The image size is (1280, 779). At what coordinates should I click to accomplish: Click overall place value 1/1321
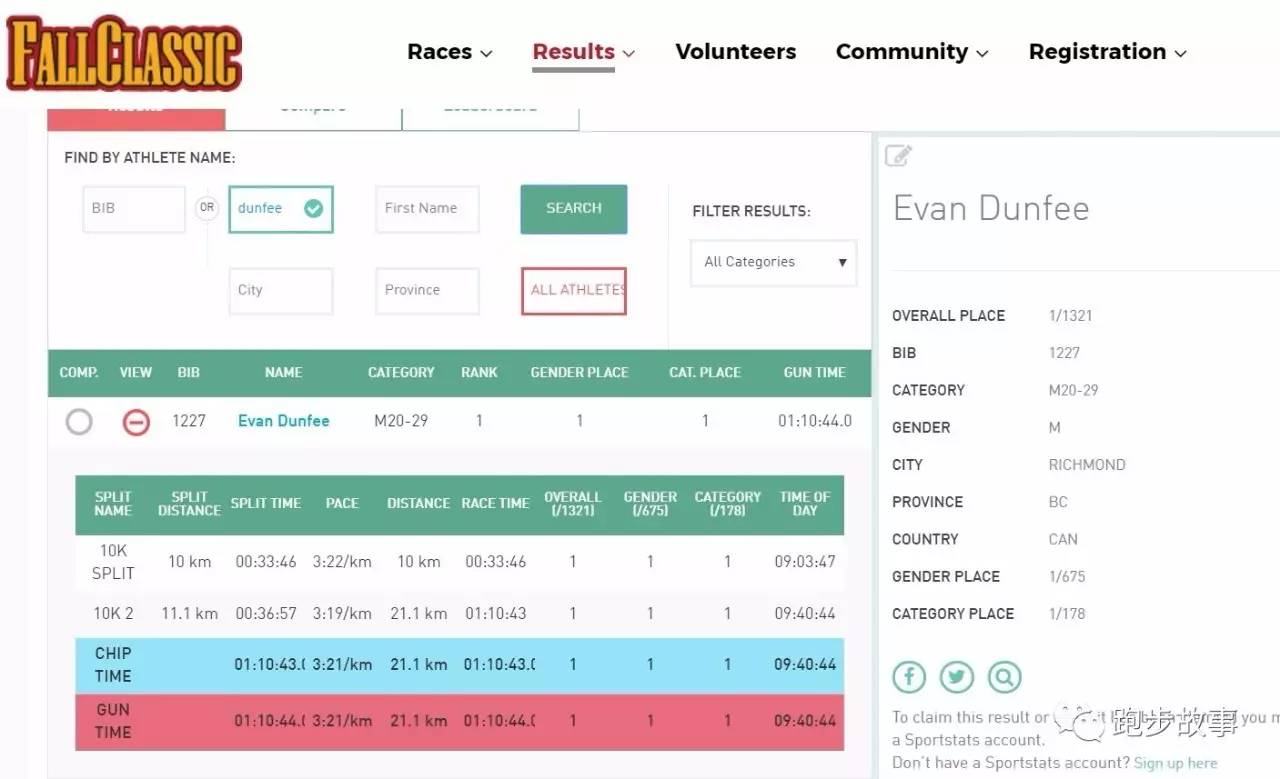[1070, 316]
